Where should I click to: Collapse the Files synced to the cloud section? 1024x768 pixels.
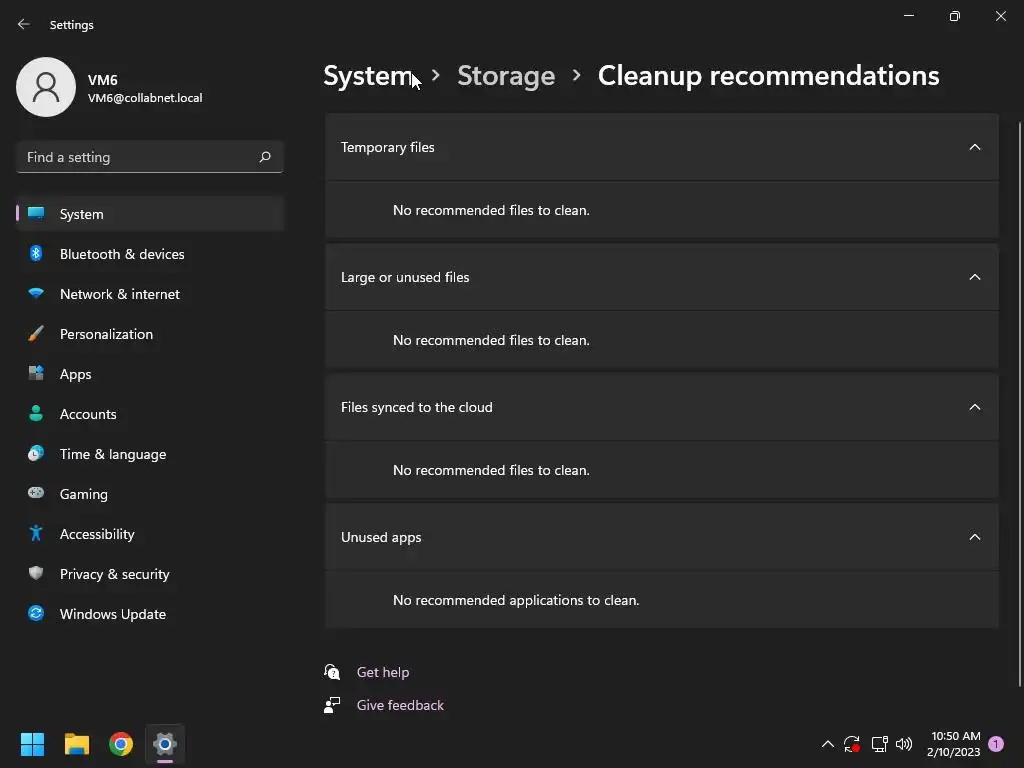click(x=974, y=407)
